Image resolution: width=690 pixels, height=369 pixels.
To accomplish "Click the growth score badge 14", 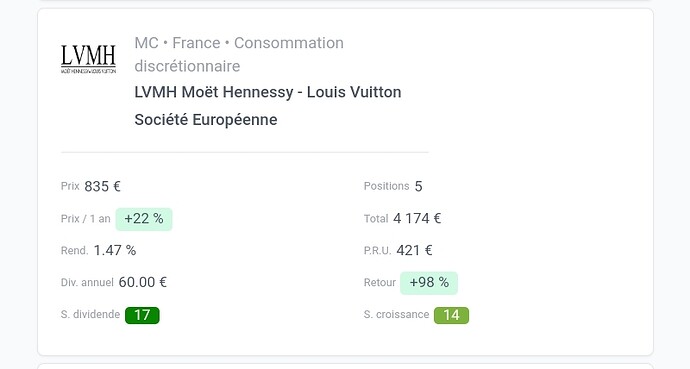I will pyautogui.click(x=451, y=315).
